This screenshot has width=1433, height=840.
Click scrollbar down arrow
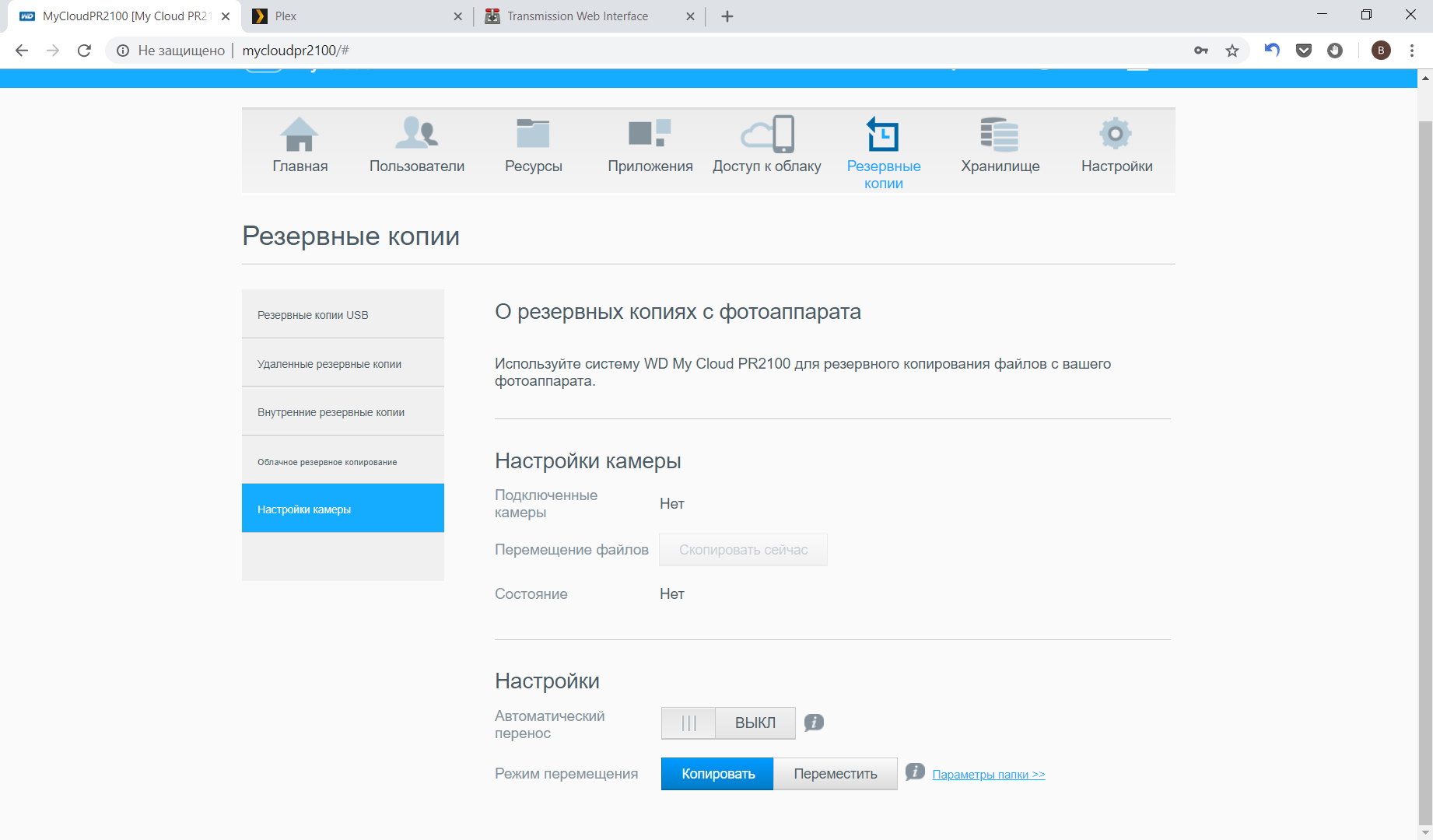pyautogui.click(x=1425, y=833)
